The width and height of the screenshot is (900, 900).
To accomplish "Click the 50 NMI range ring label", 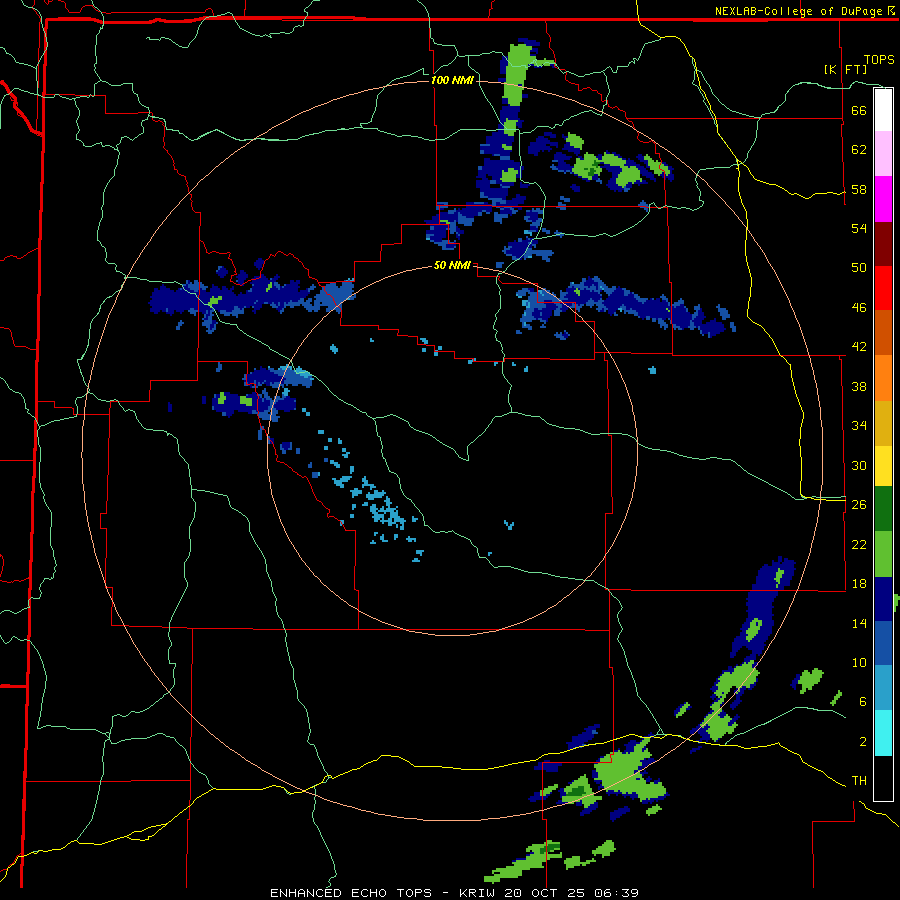I will 452,265.
